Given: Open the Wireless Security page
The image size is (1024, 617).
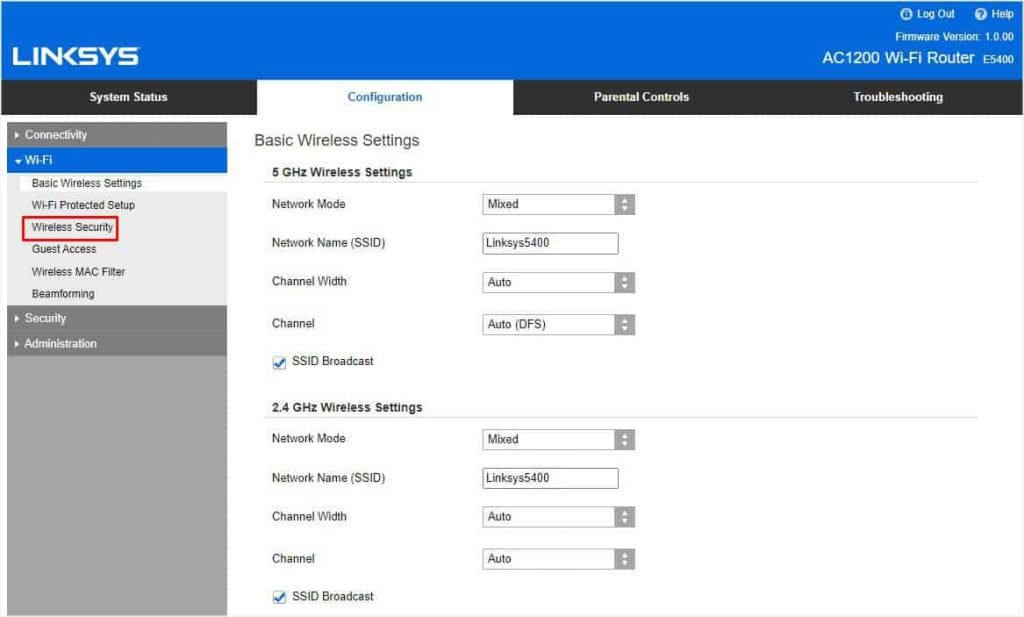Looking at the screenshot, I should (x=71, y=227).
